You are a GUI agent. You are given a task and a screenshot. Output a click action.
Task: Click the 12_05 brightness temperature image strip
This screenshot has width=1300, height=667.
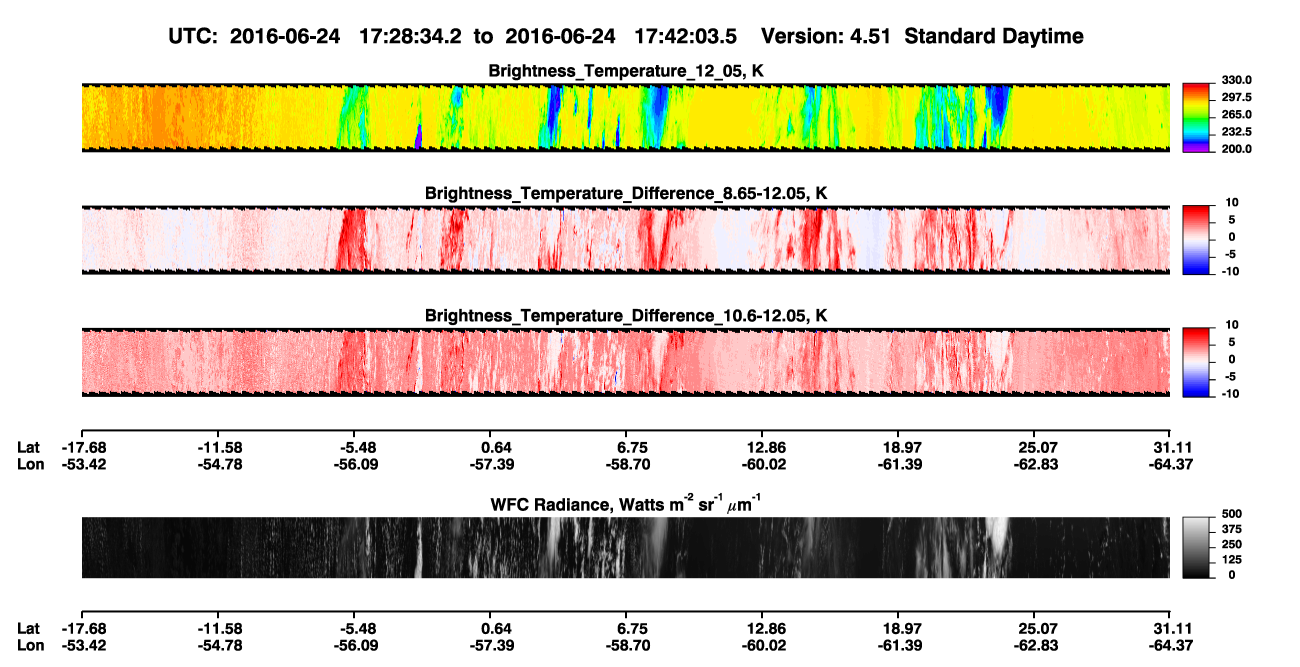tap(625, 118)
